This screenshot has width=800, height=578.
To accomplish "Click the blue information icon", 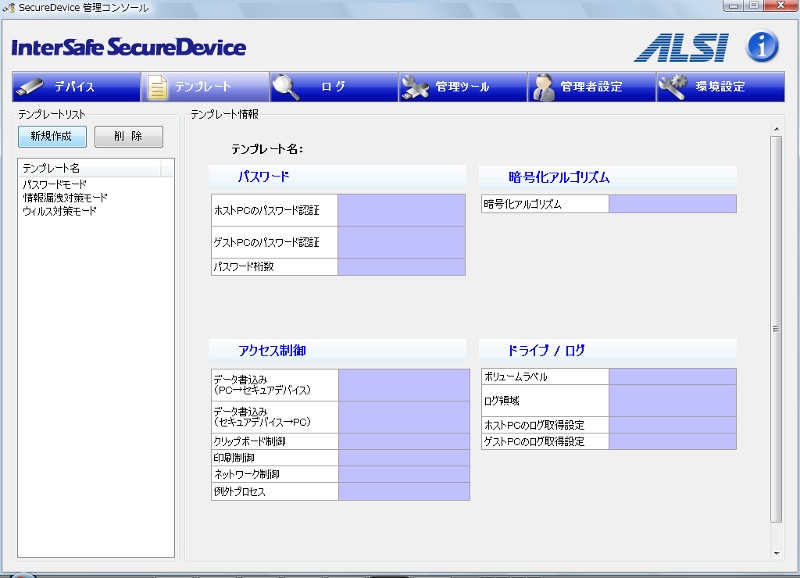I will 762,46.
